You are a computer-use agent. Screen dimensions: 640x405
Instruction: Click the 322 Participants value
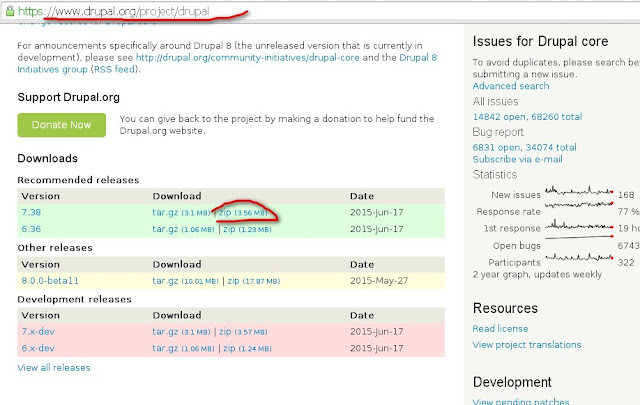click(x=626, y=263)
